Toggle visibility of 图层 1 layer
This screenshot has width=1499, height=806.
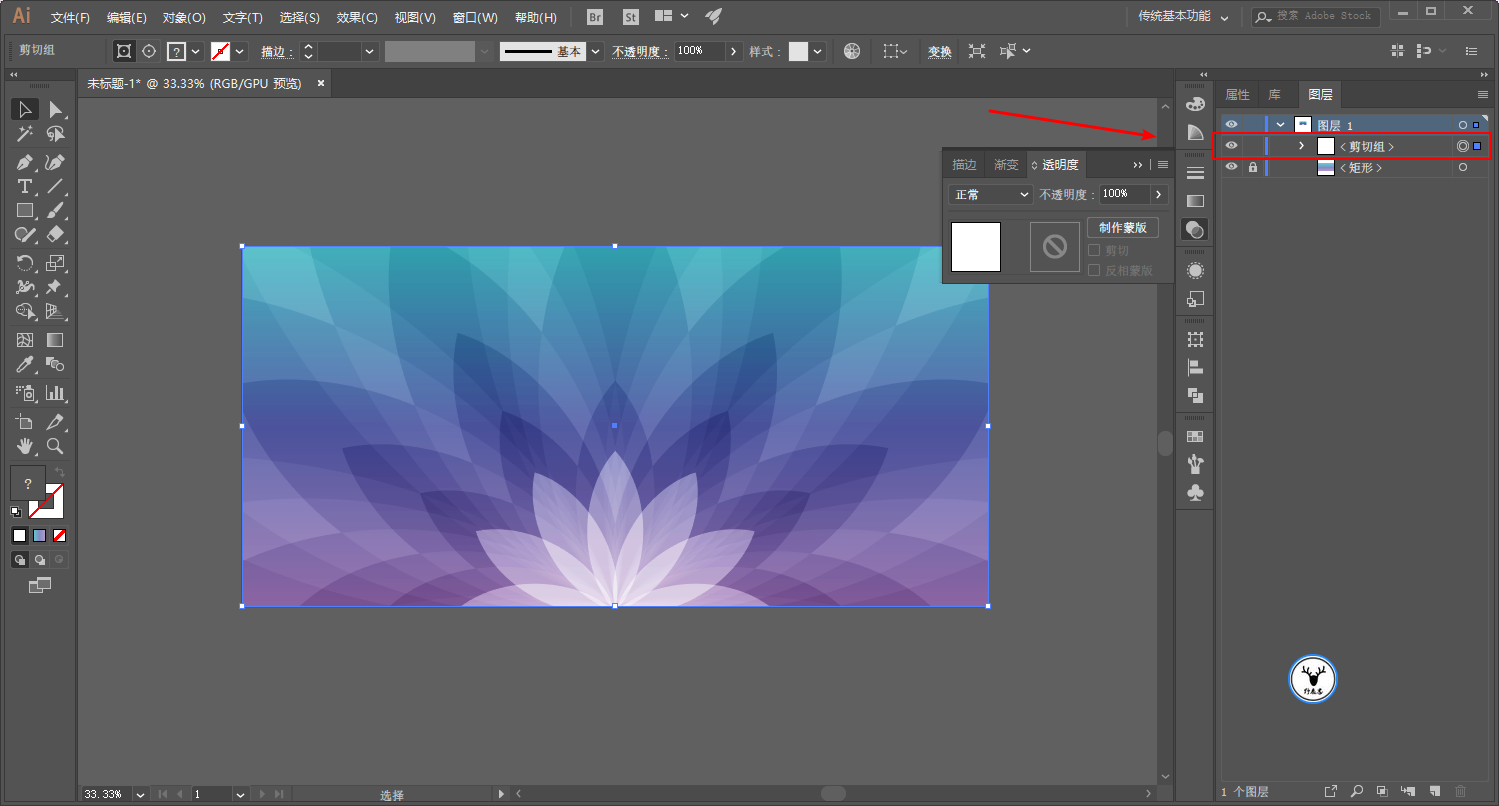click(x=1232, y=125)
